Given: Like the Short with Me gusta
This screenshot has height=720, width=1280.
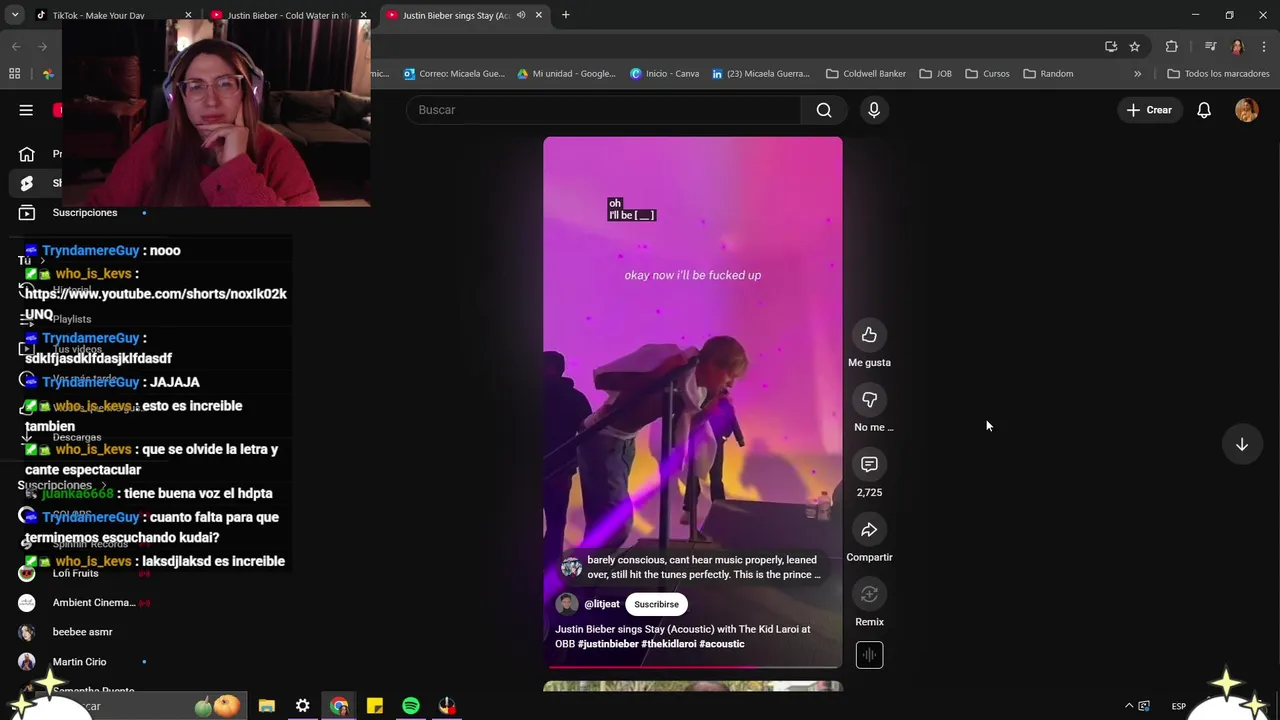Looking at the screenshot, I should pyautogui.click(x=869, y=335).
